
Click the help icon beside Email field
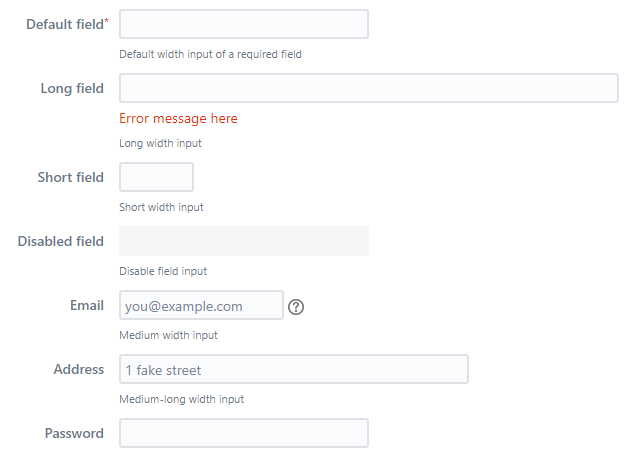(x=296, y=307)
